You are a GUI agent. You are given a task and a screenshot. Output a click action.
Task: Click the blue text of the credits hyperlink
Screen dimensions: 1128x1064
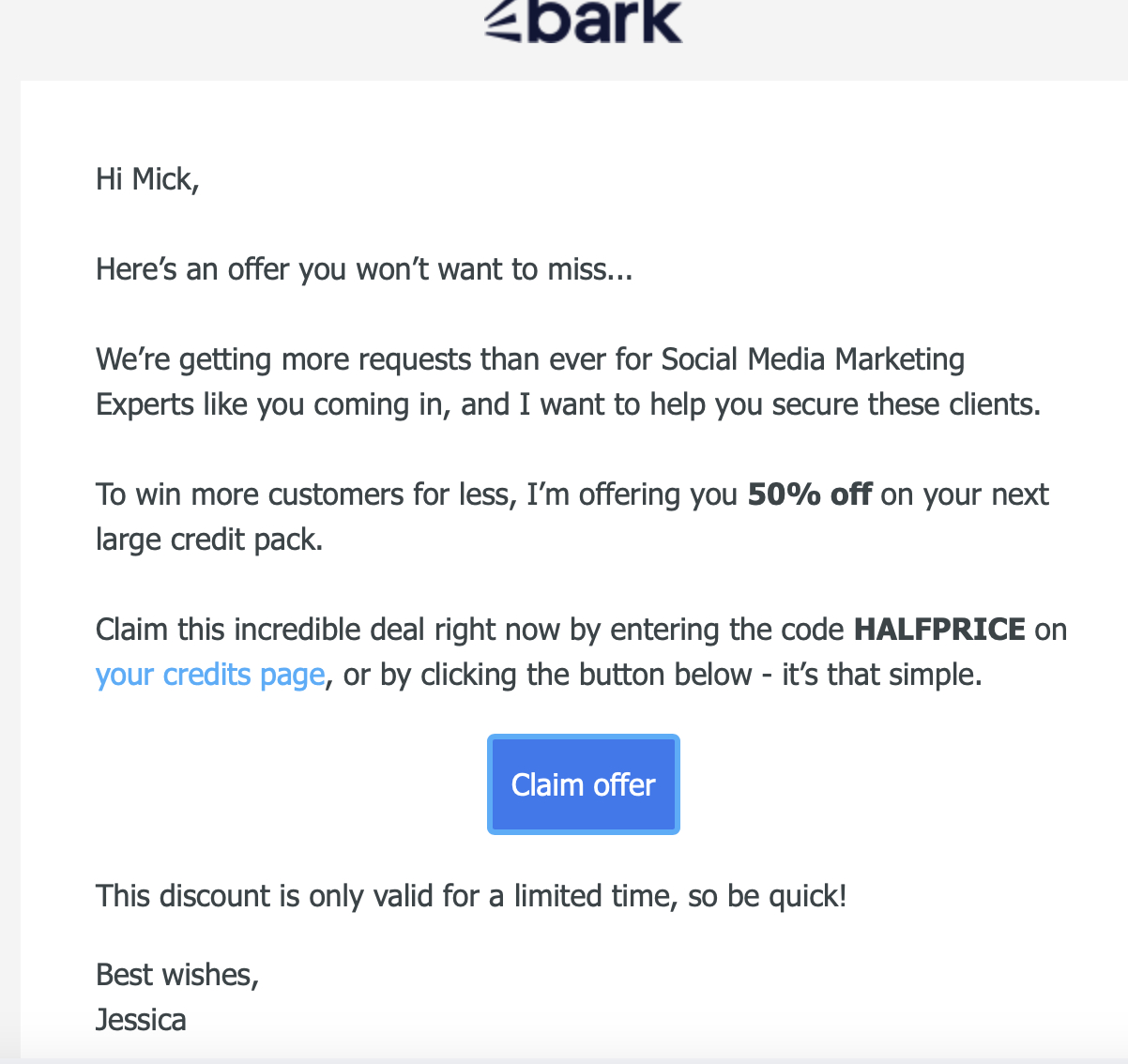point(208,674)
